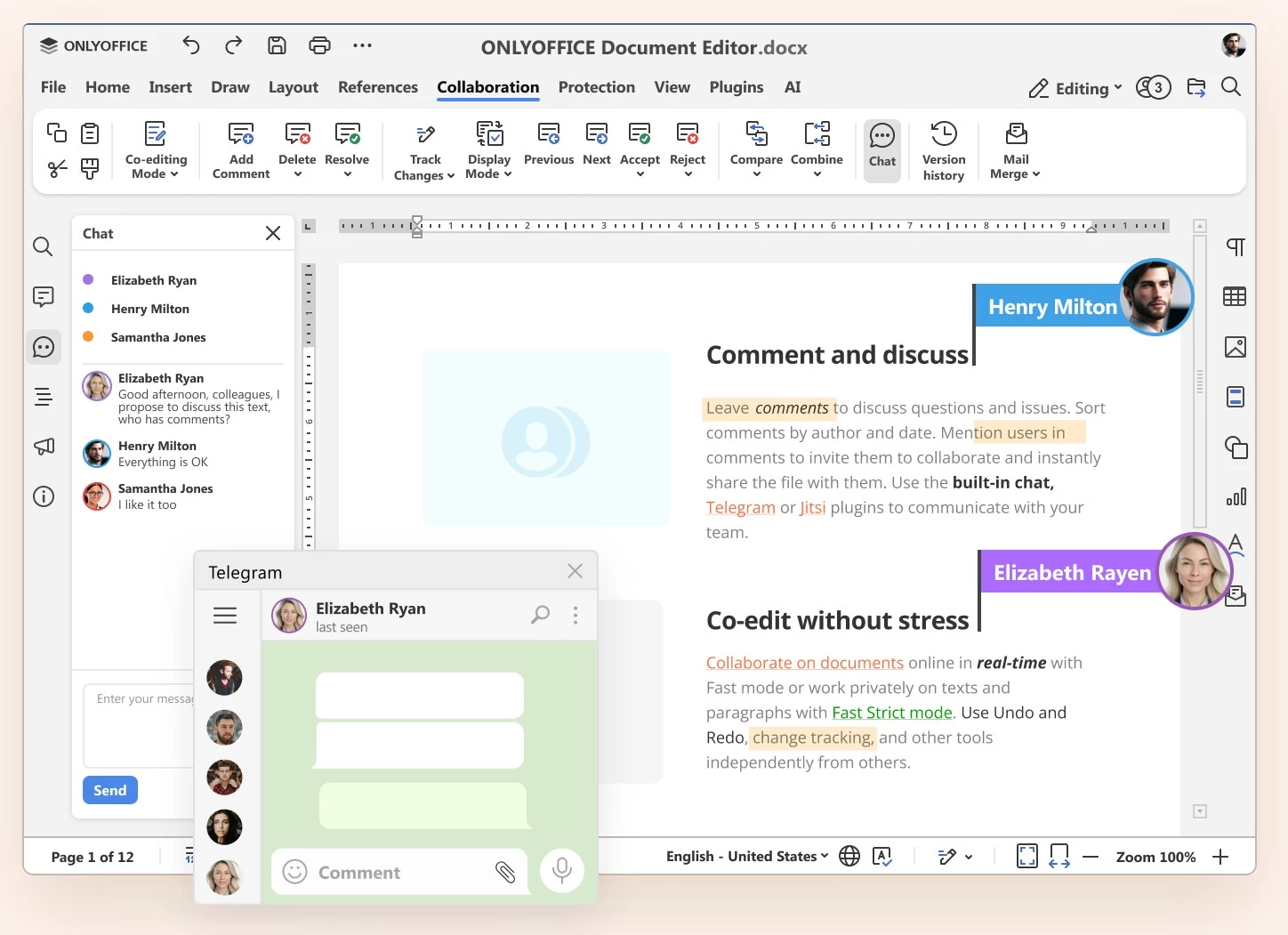The image size is (1288, 935).
Task: Save the document with floppy icon
Action: pos(277,45)
